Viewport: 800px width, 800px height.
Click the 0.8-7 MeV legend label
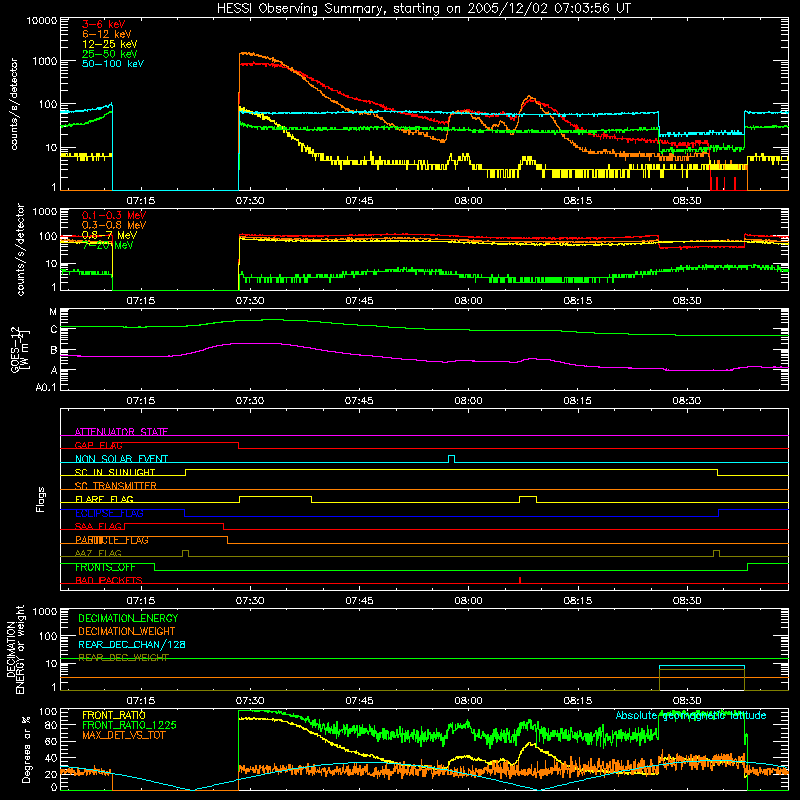pos(109,235)
